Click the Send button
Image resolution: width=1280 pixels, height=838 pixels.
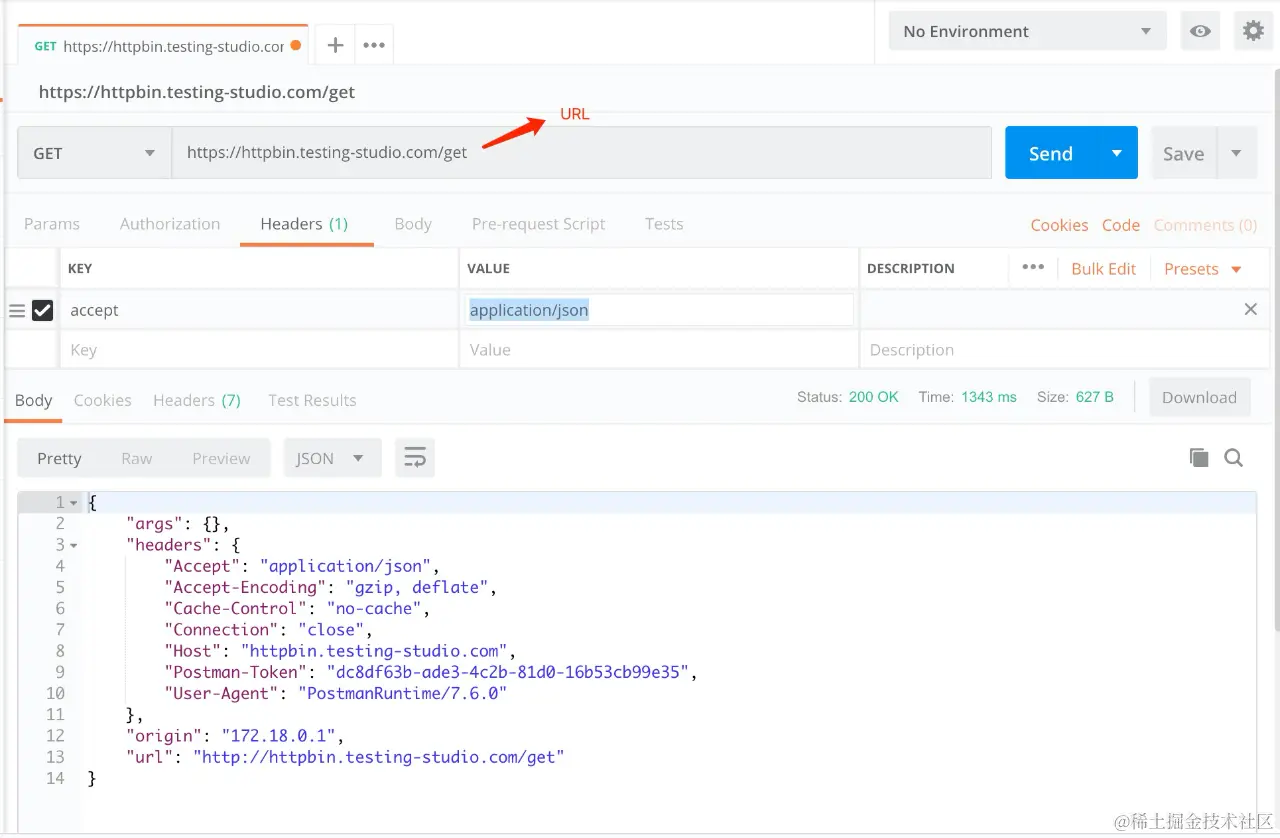pyautogui.click(x=1051, y=153)
